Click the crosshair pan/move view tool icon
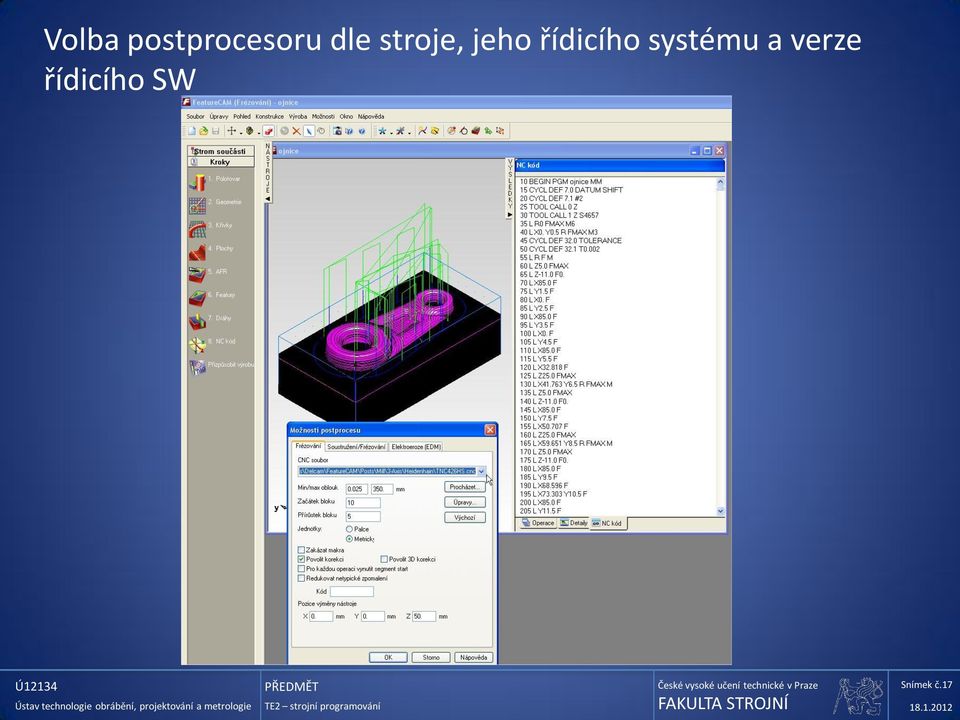Image resolution: width=960 pixels, height=720 pixels. pos(231,131)
